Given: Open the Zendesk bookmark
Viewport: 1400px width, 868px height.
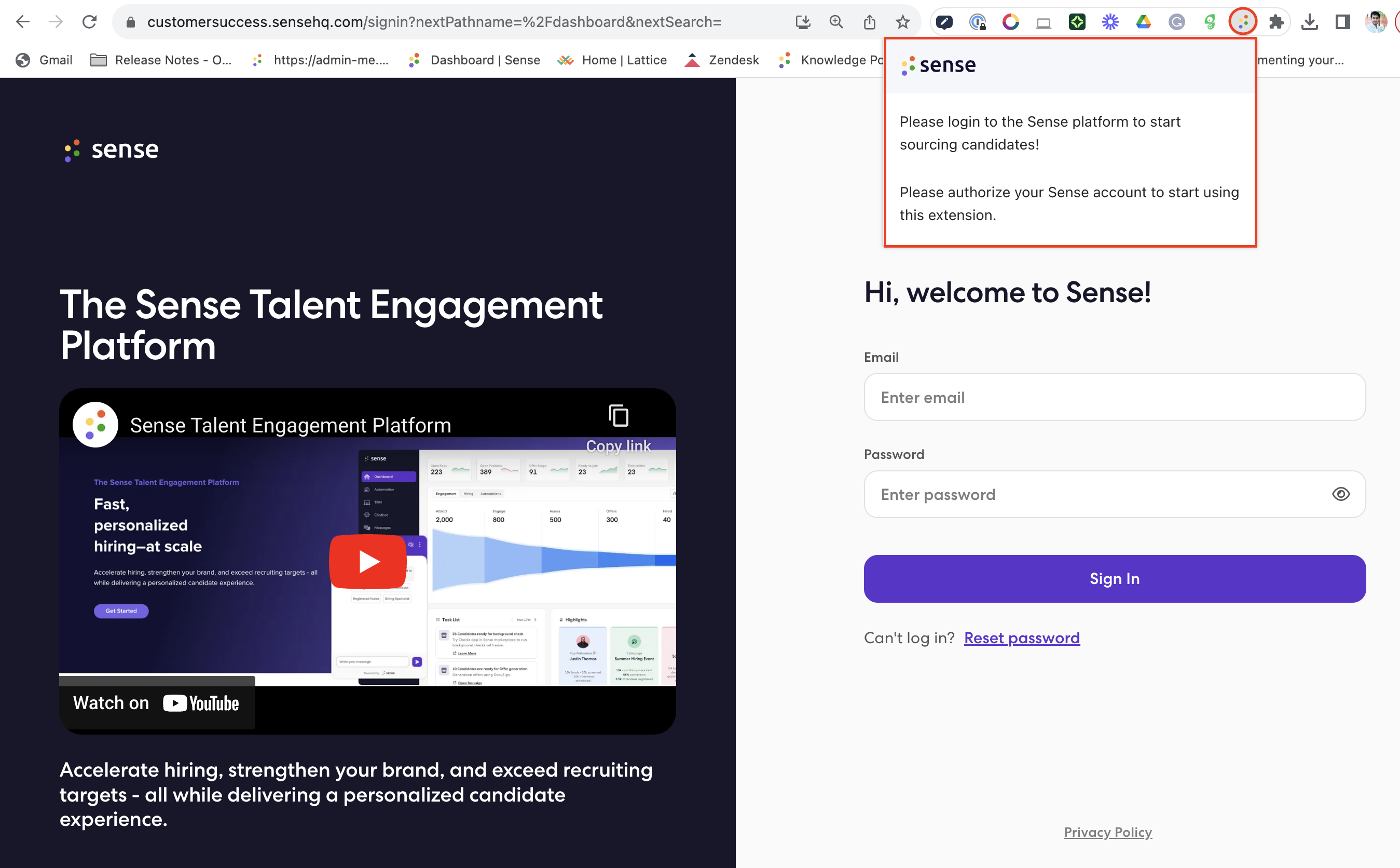Looking at the screenshot, I should [722, 60].
